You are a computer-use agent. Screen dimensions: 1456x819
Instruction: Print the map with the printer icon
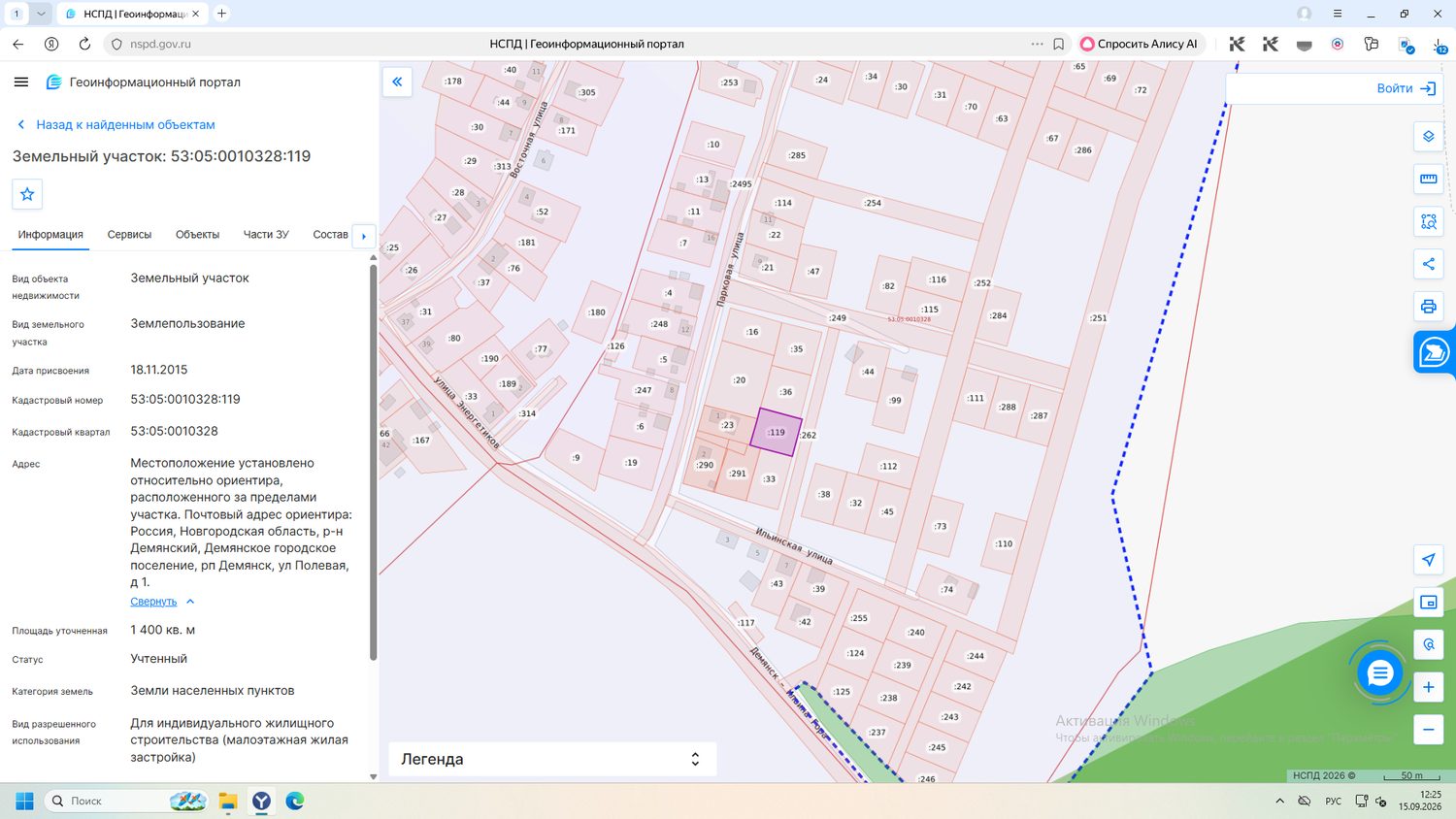(x=1428, y=307)
